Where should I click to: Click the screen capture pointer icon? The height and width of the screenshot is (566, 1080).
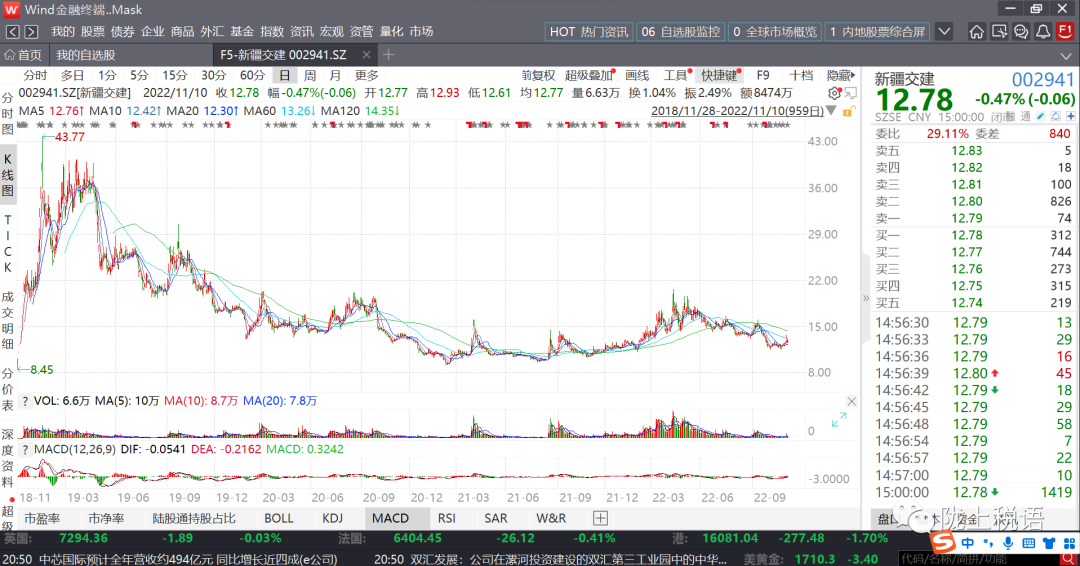point(999,32)
